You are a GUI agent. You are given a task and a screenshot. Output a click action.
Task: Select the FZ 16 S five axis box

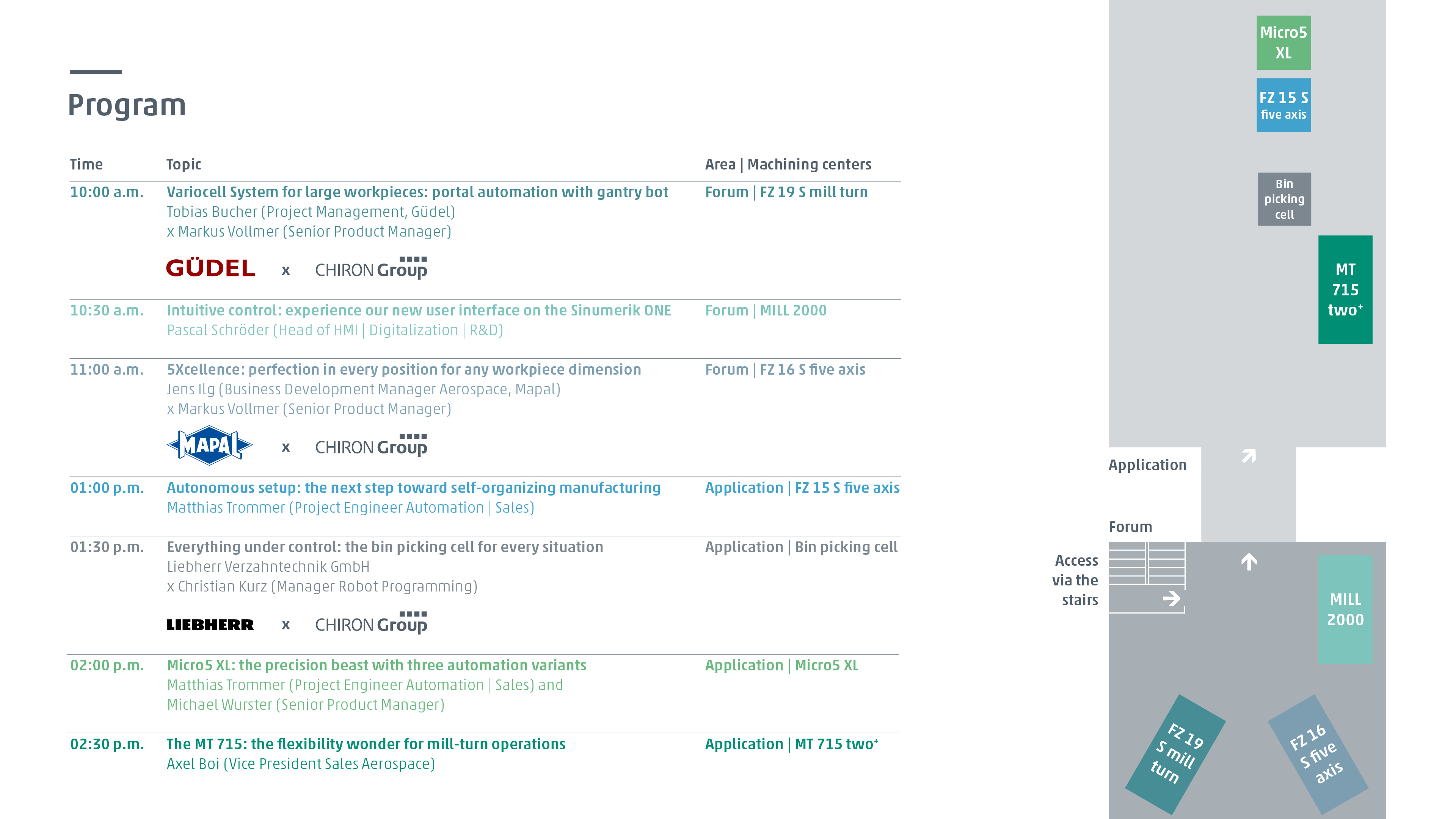click(x=1318, y=755)
